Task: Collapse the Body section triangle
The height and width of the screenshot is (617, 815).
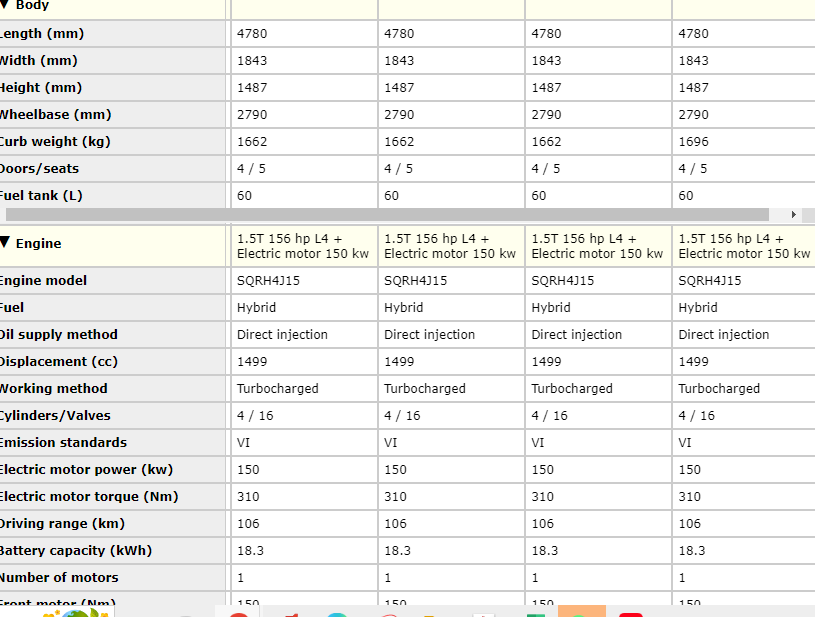Action: pos(5,5)
